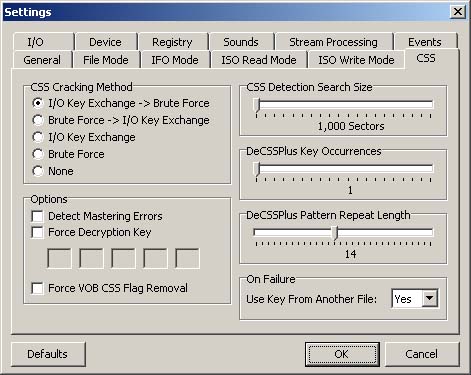Open the Device tab
Viewport: 471px width, 375px height.
point(106,42)
